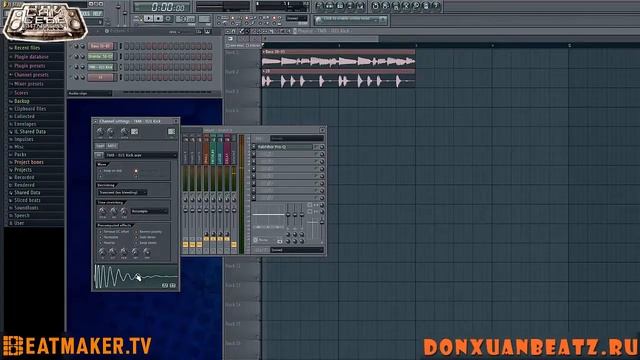This screenshot has height=360, width=640.
Task: Open the Resample time stretching mode dropdown
Action: pyautogui.click(x=149, y=211)
